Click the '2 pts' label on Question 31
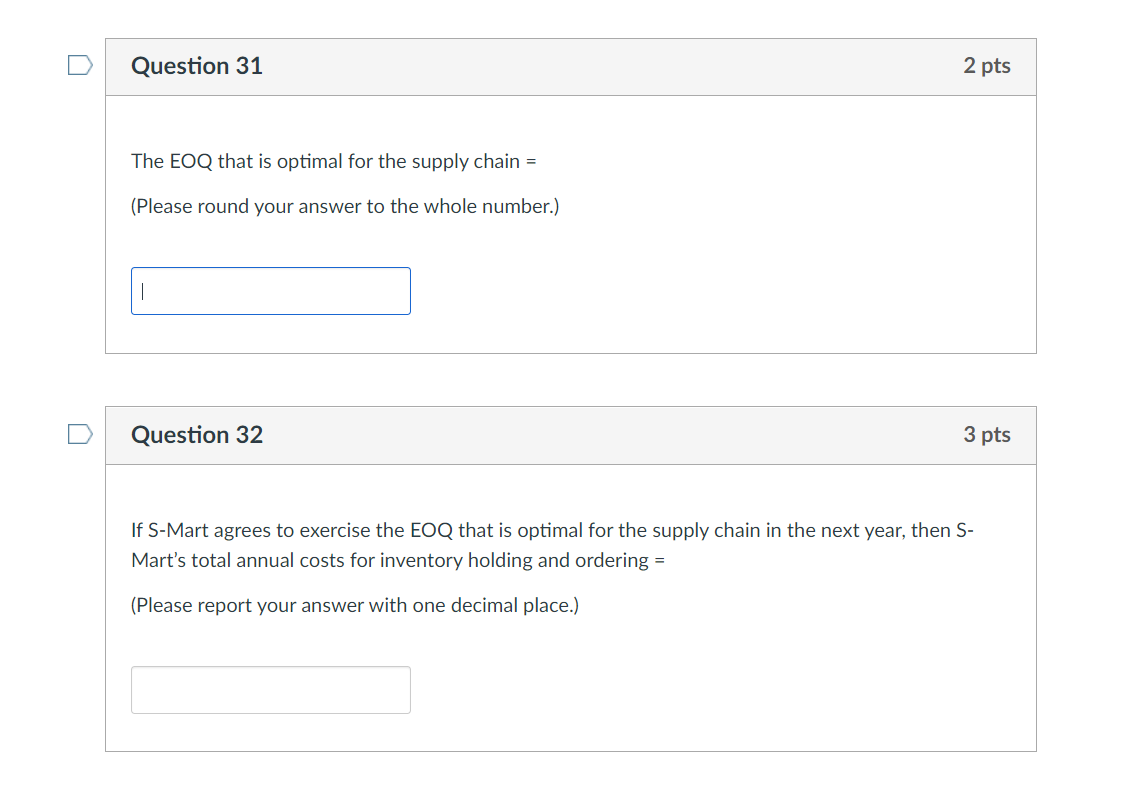Viewport: 1127px width, 789px height. (987, 66)
